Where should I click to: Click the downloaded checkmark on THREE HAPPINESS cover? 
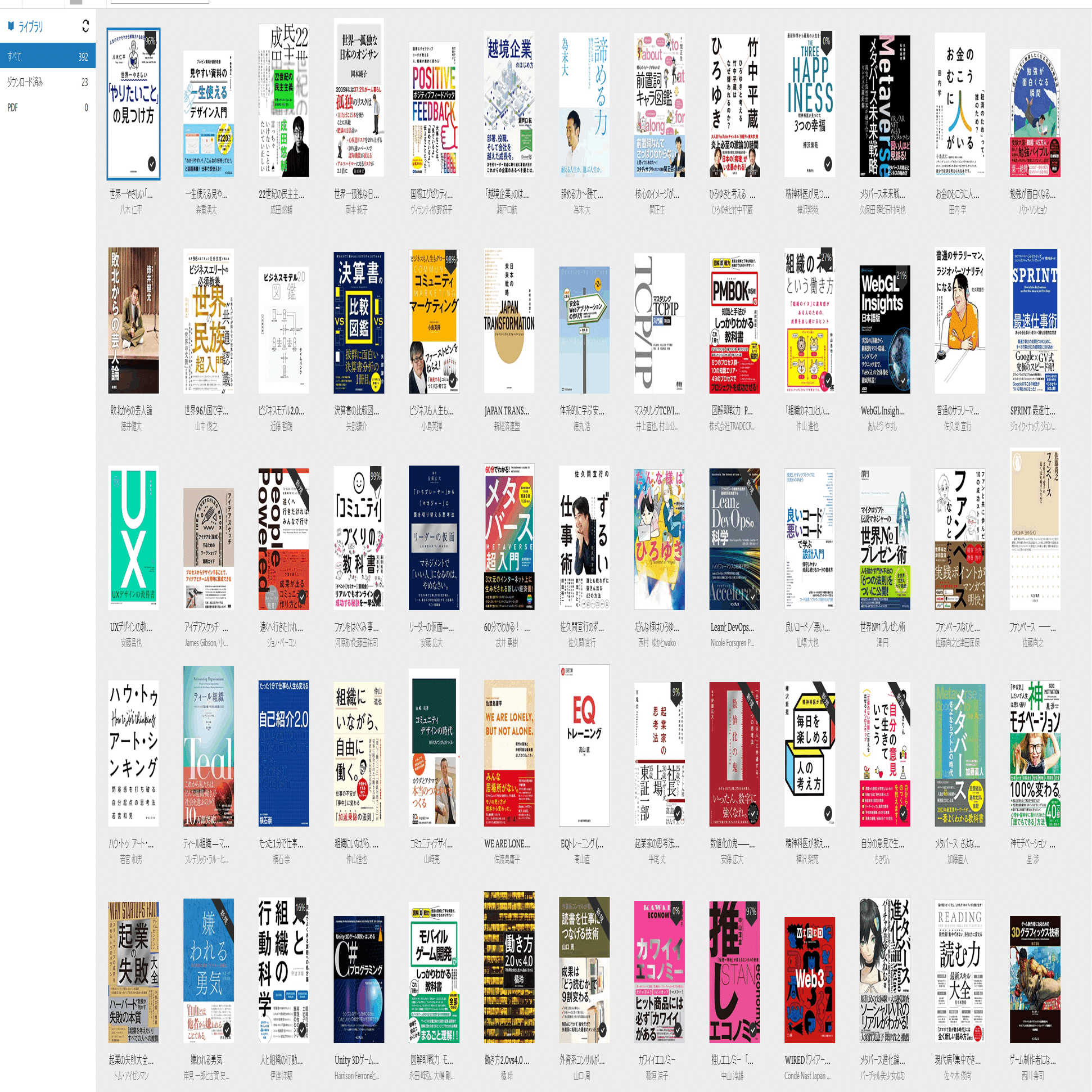[828, 164]
